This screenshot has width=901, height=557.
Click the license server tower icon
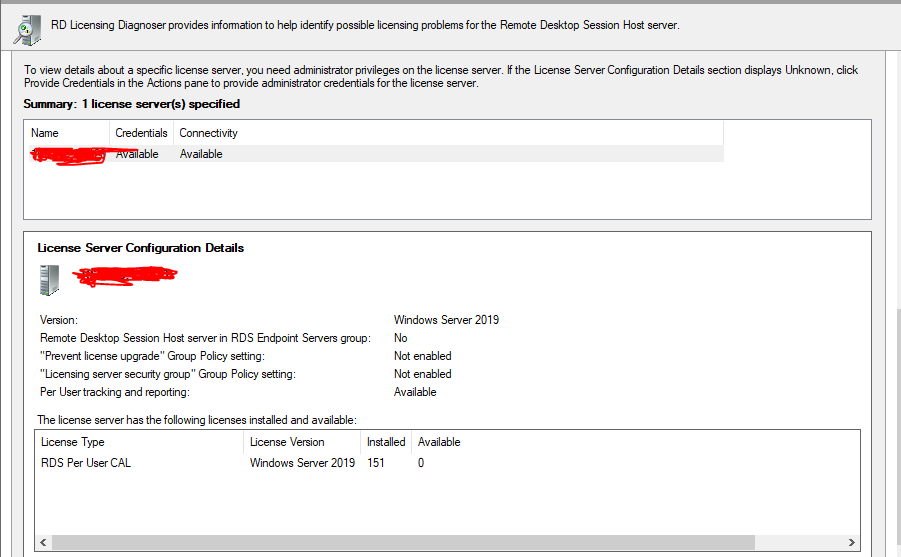pos(49,280)
